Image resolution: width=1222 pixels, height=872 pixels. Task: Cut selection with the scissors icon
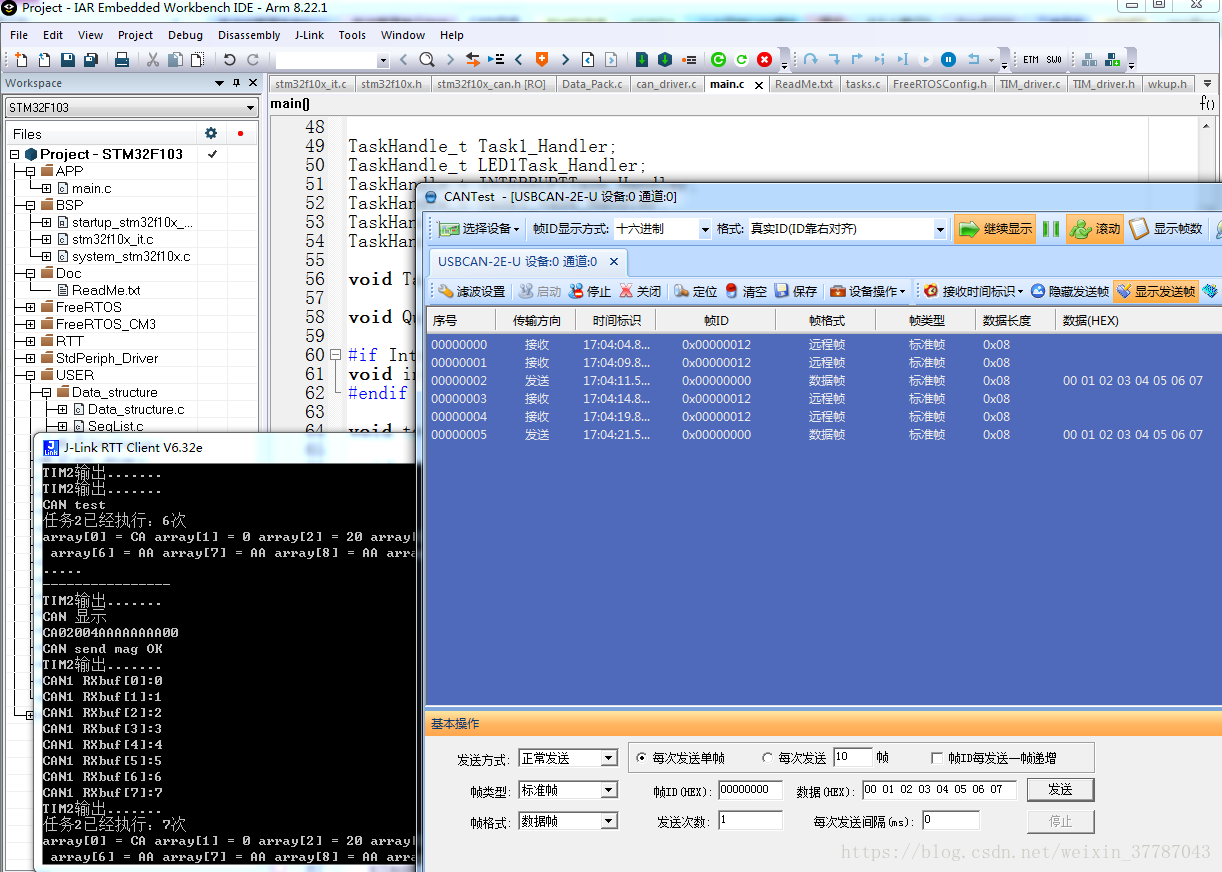(153, 60)
